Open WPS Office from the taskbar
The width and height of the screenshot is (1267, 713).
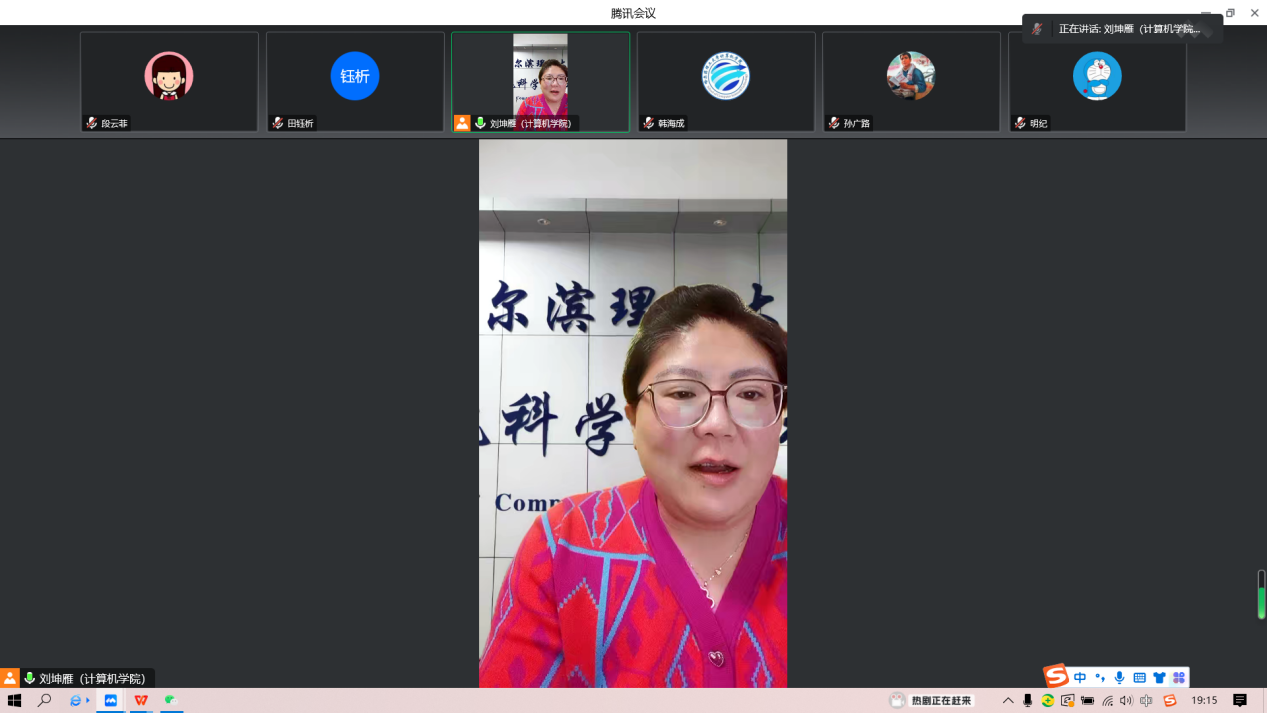(x=141, y=701)
